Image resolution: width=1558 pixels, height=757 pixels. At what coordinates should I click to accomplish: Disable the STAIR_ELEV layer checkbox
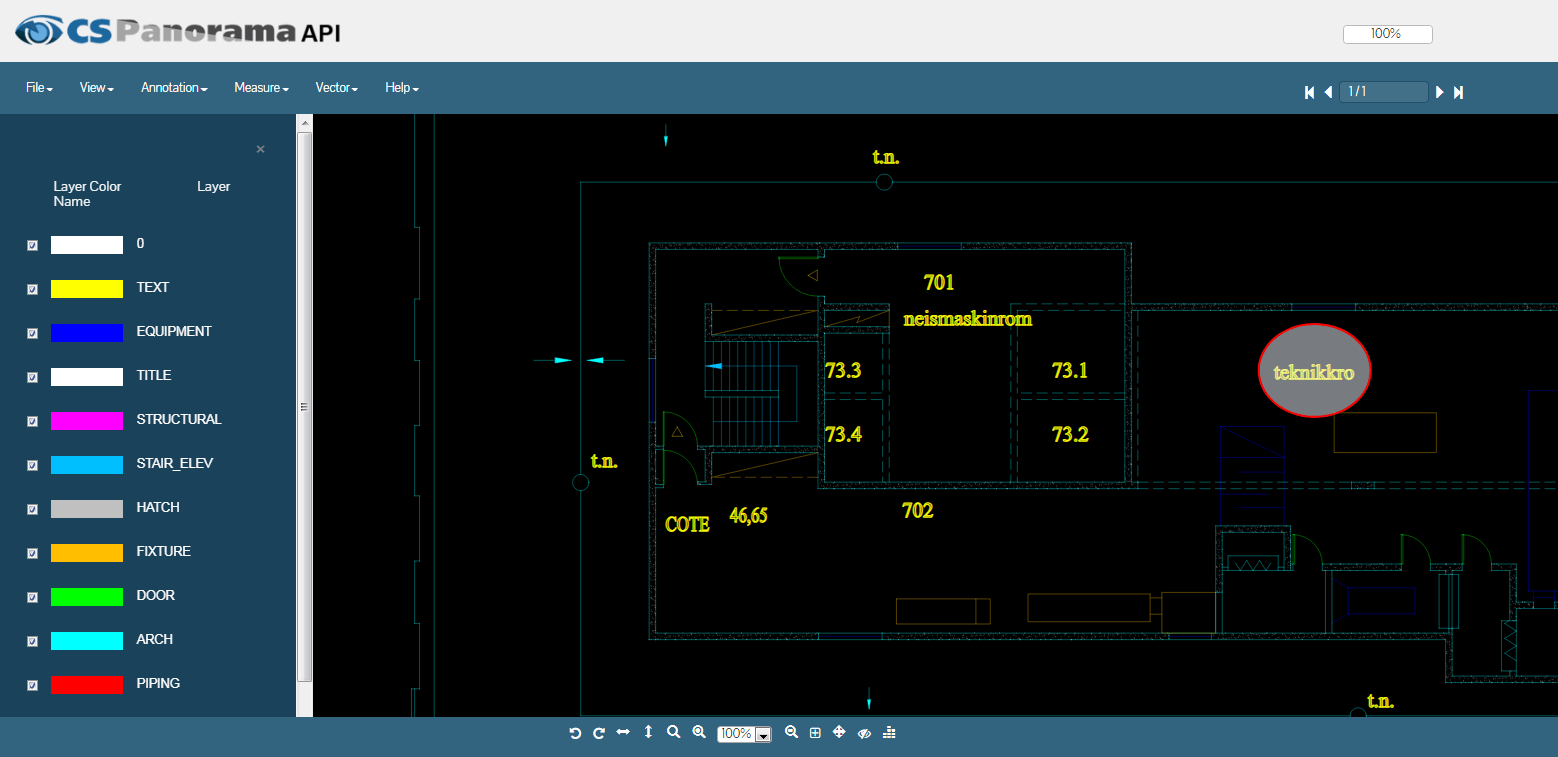32,465
